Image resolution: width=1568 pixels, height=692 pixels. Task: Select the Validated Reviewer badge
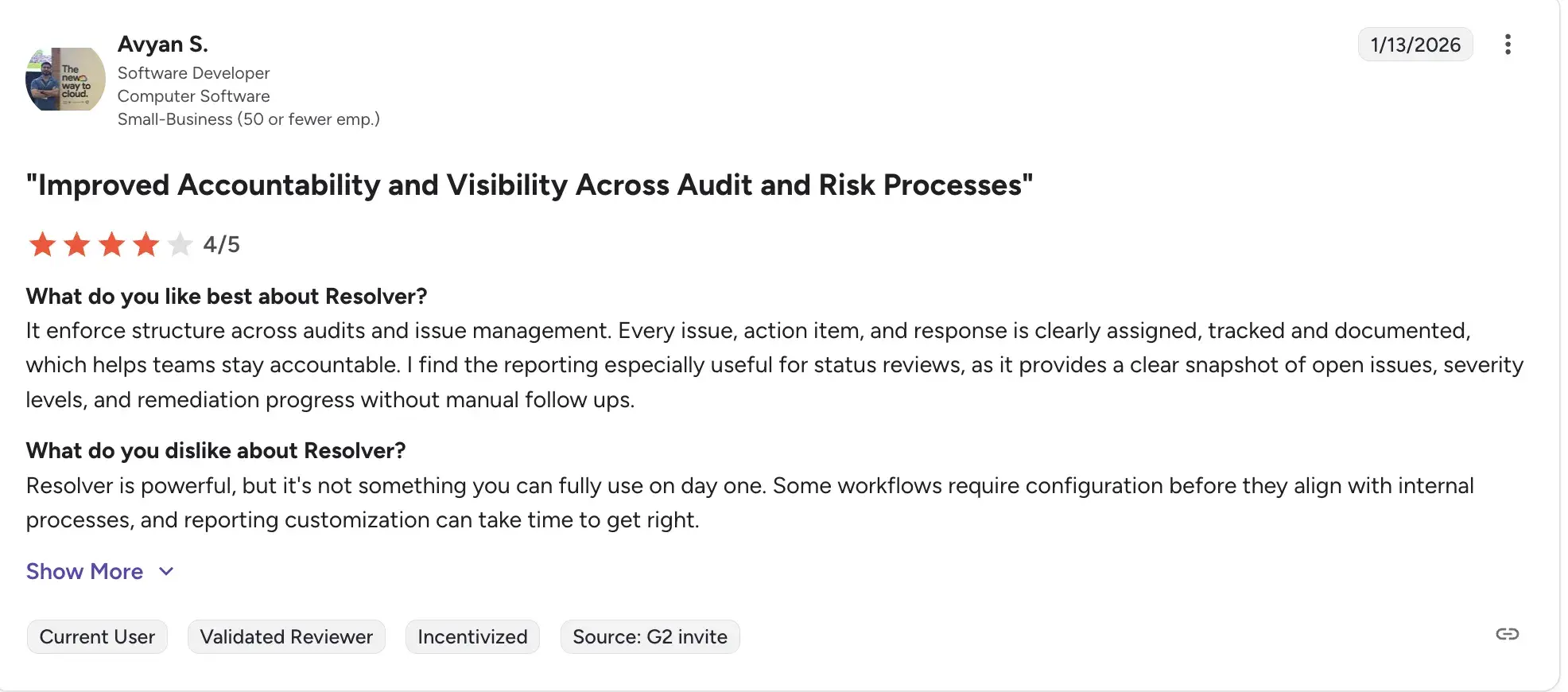click(x=286, y=636)
